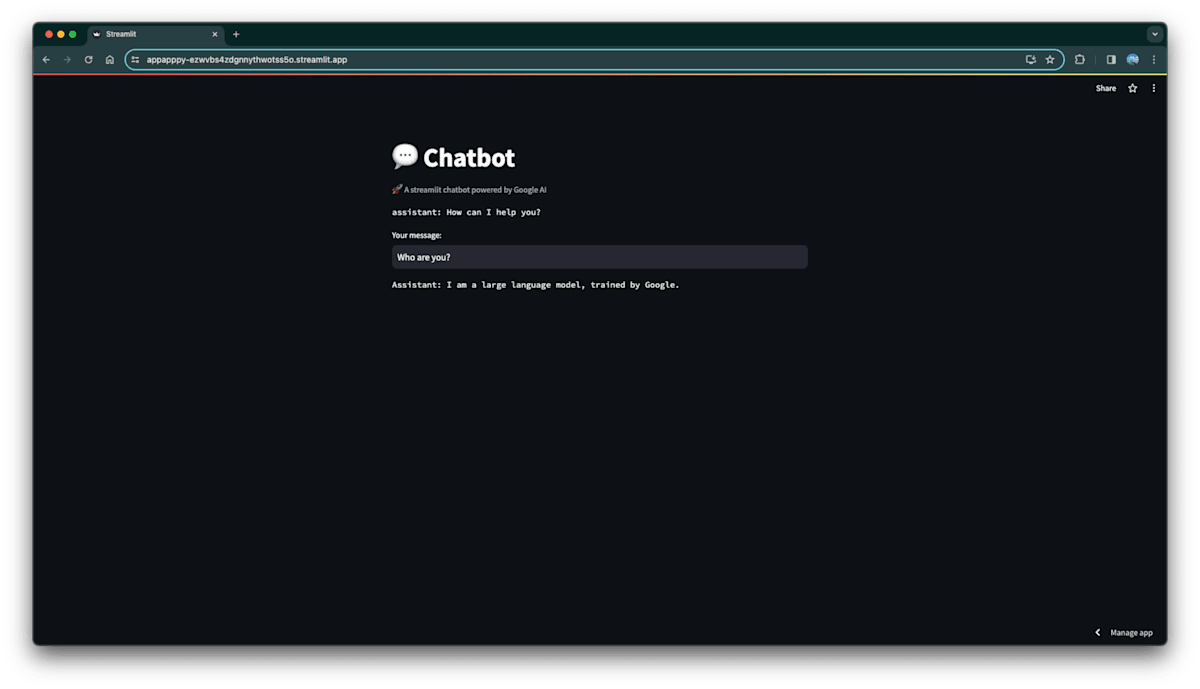Reload the page with the refresh icon
The image size is (1200, 689).
(88, 60)
